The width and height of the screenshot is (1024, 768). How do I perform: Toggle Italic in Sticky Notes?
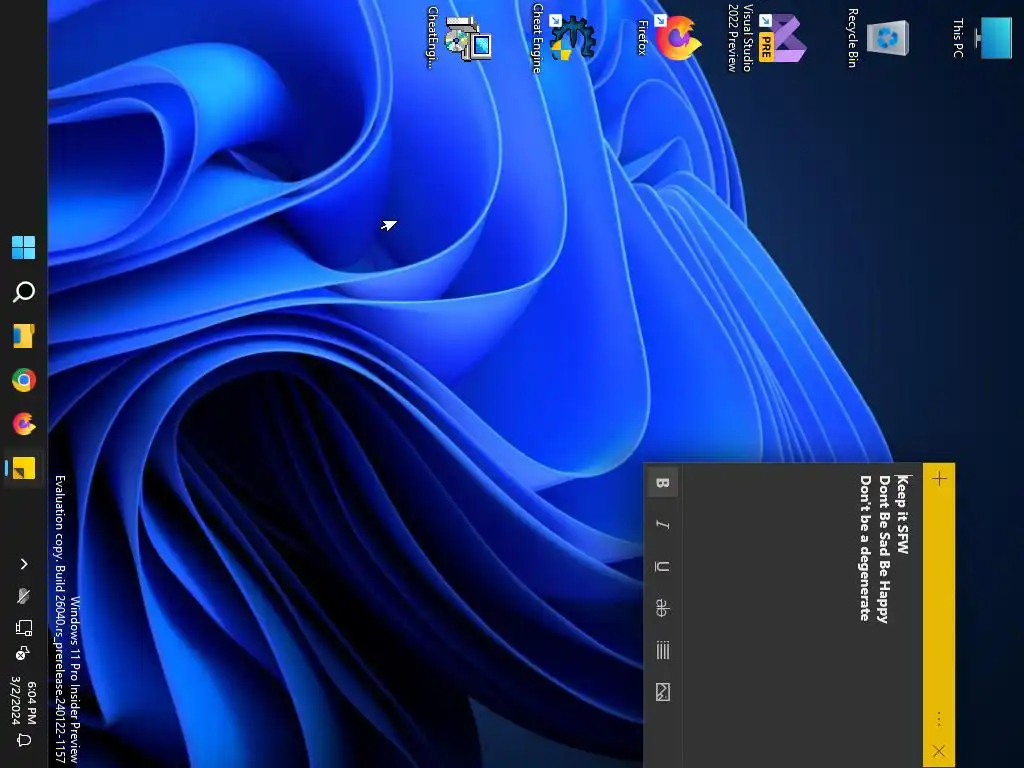[662, 524]
